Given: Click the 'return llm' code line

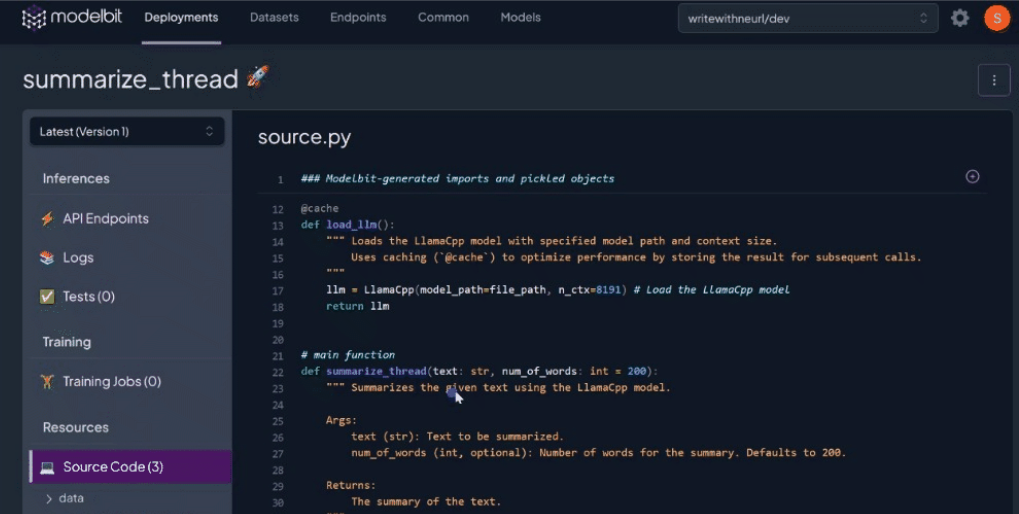Looking at the screenshot, I should coord(357,306).
